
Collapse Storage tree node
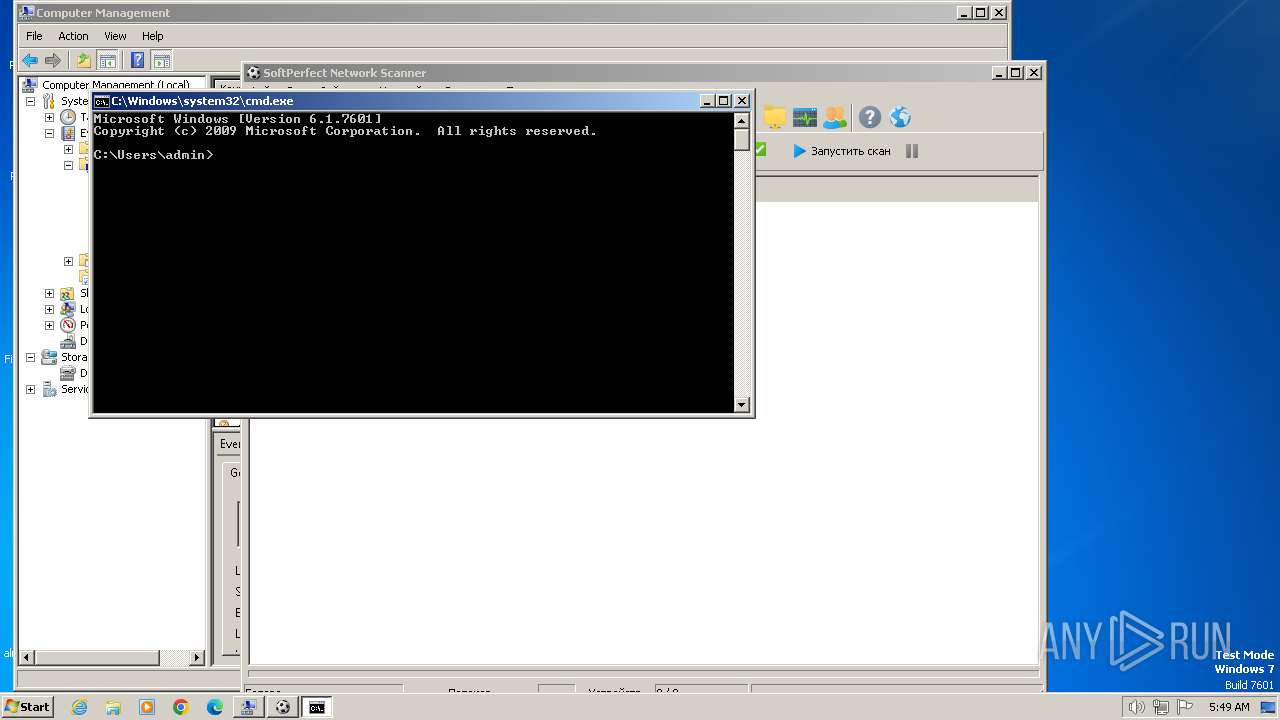click(30, 357)
